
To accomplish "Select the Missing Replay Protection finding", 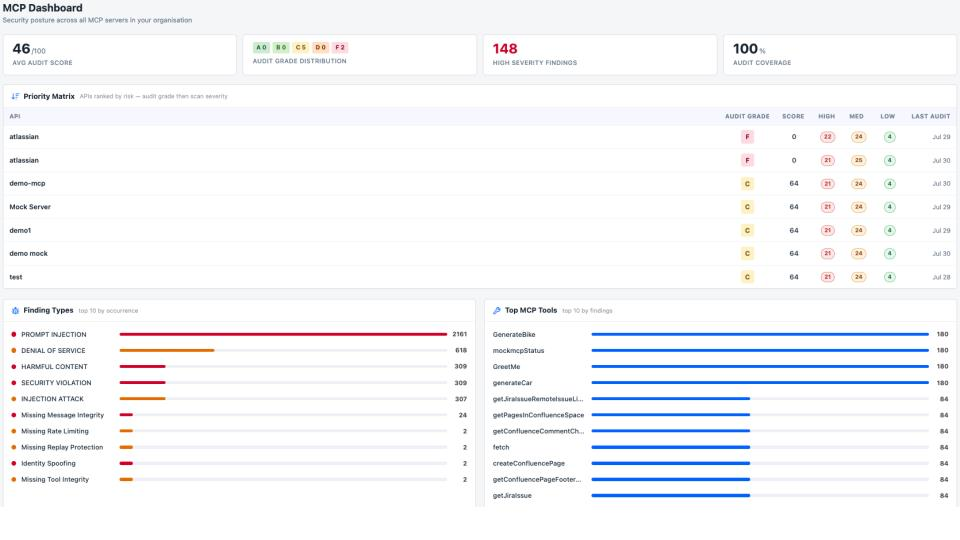I will click(62, 448).
